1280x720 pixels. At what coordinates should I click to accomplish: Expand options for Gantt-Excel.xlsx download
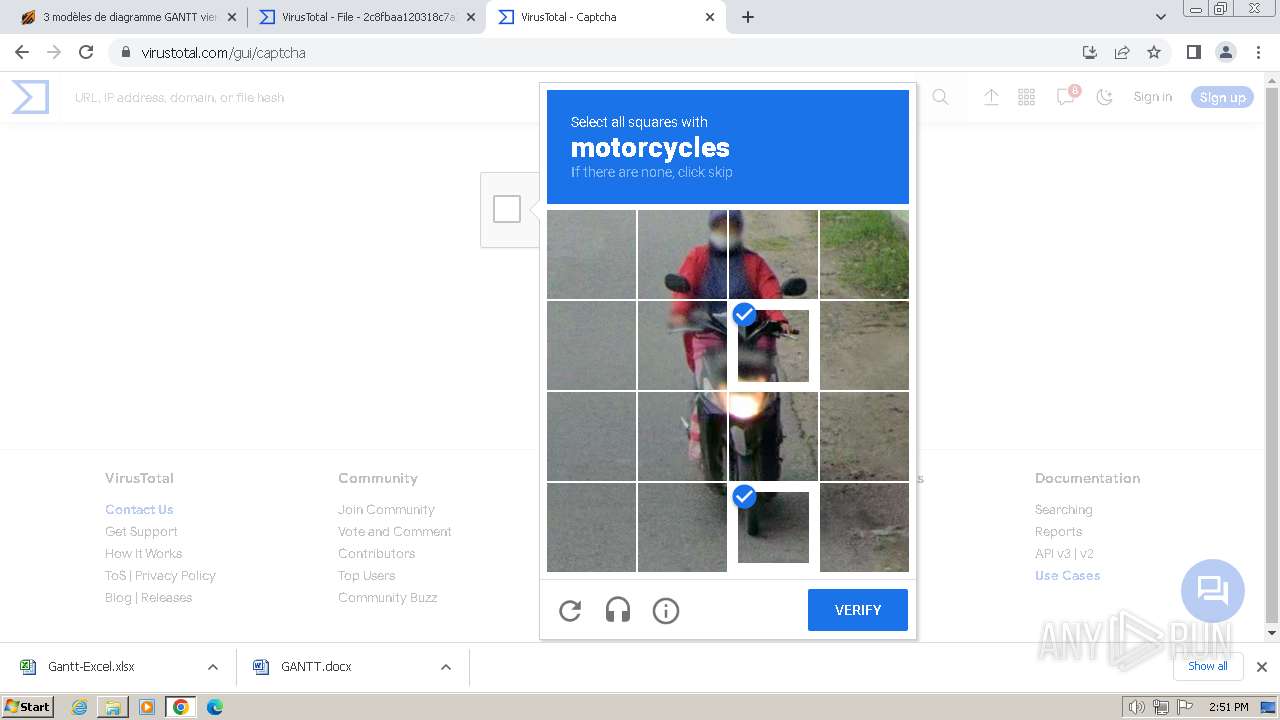(x=212, y=667)
